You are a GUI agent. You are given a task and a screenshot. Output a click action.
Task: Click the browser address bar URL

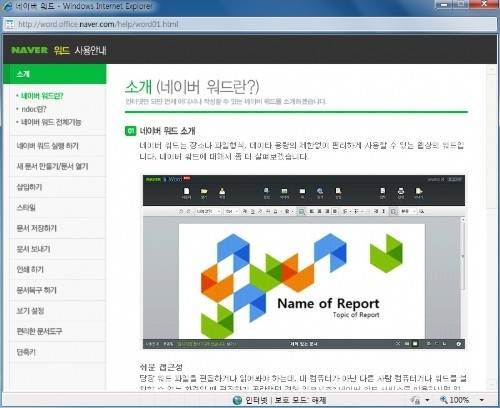(98, 24)
